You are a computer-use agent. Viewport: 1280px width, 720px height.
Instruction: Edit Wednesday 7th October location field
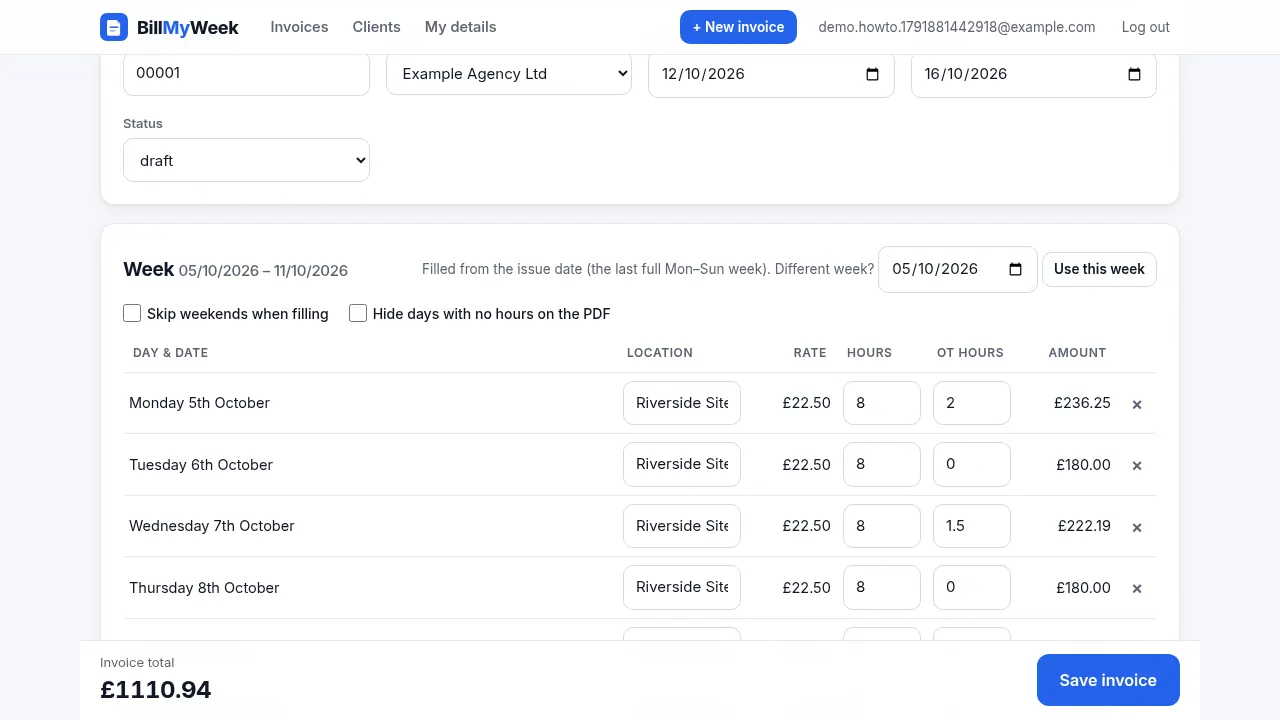tap(682, 526)
